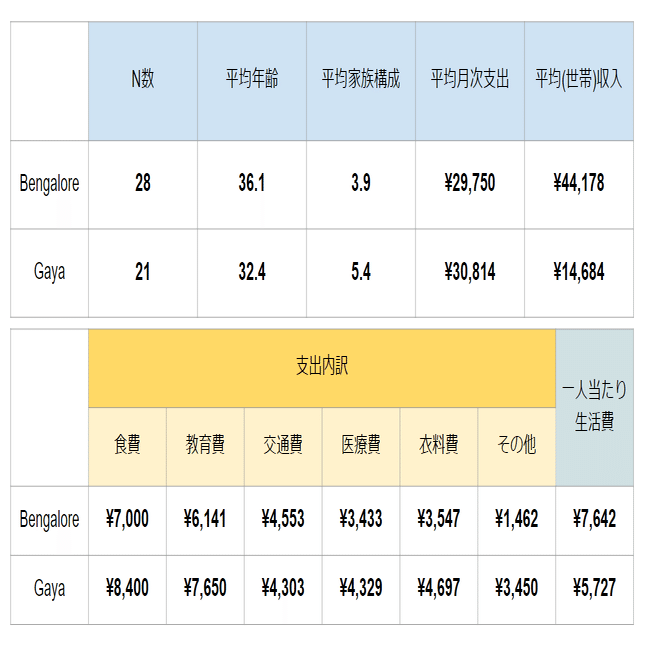Select the N数 value 28
This screenshot has height=649, width=649.
(143, 183)
